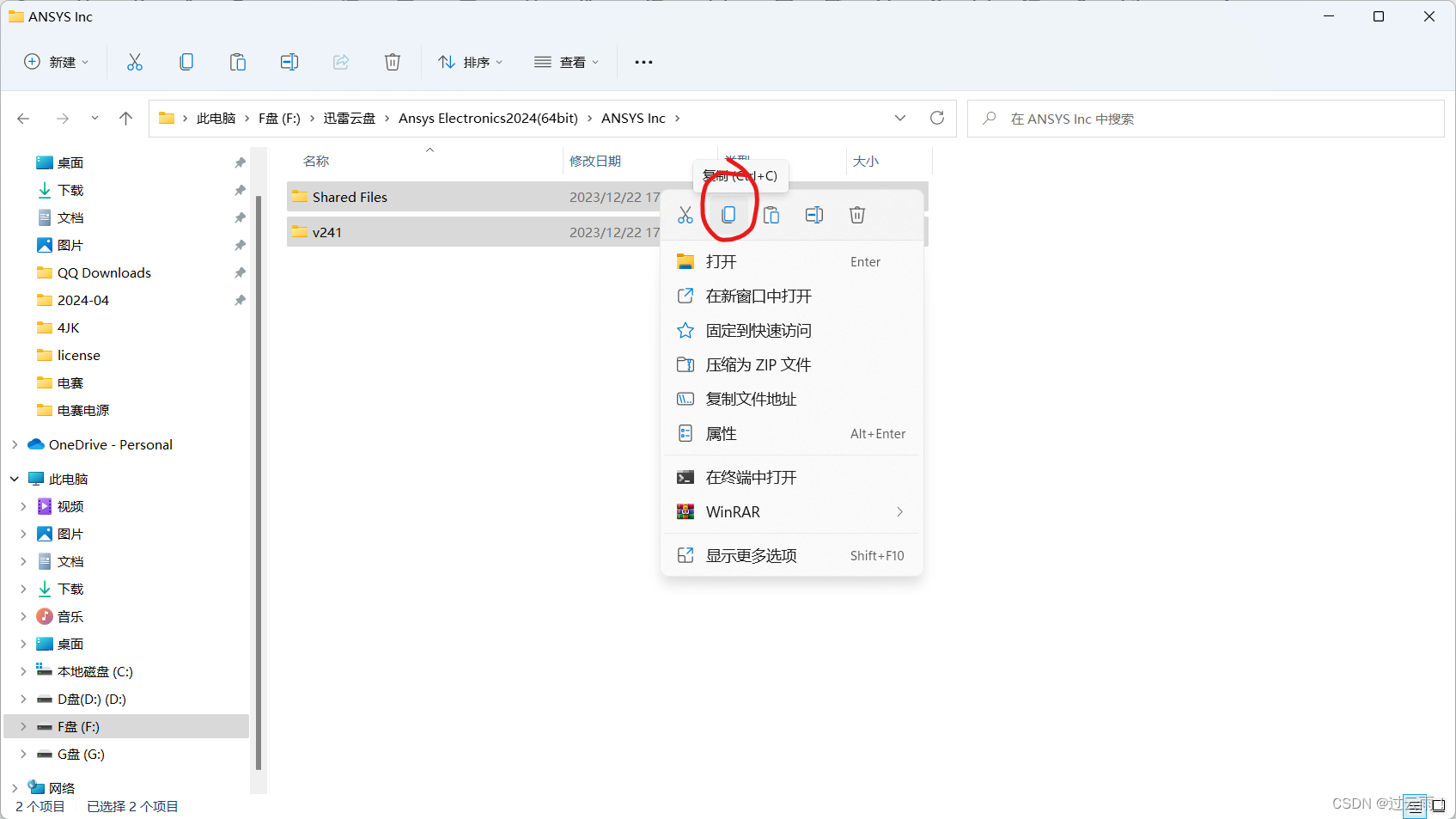
Task: Choose 压缩为 ZIP 文件 in the menu
Action: [x=758, y=364]
